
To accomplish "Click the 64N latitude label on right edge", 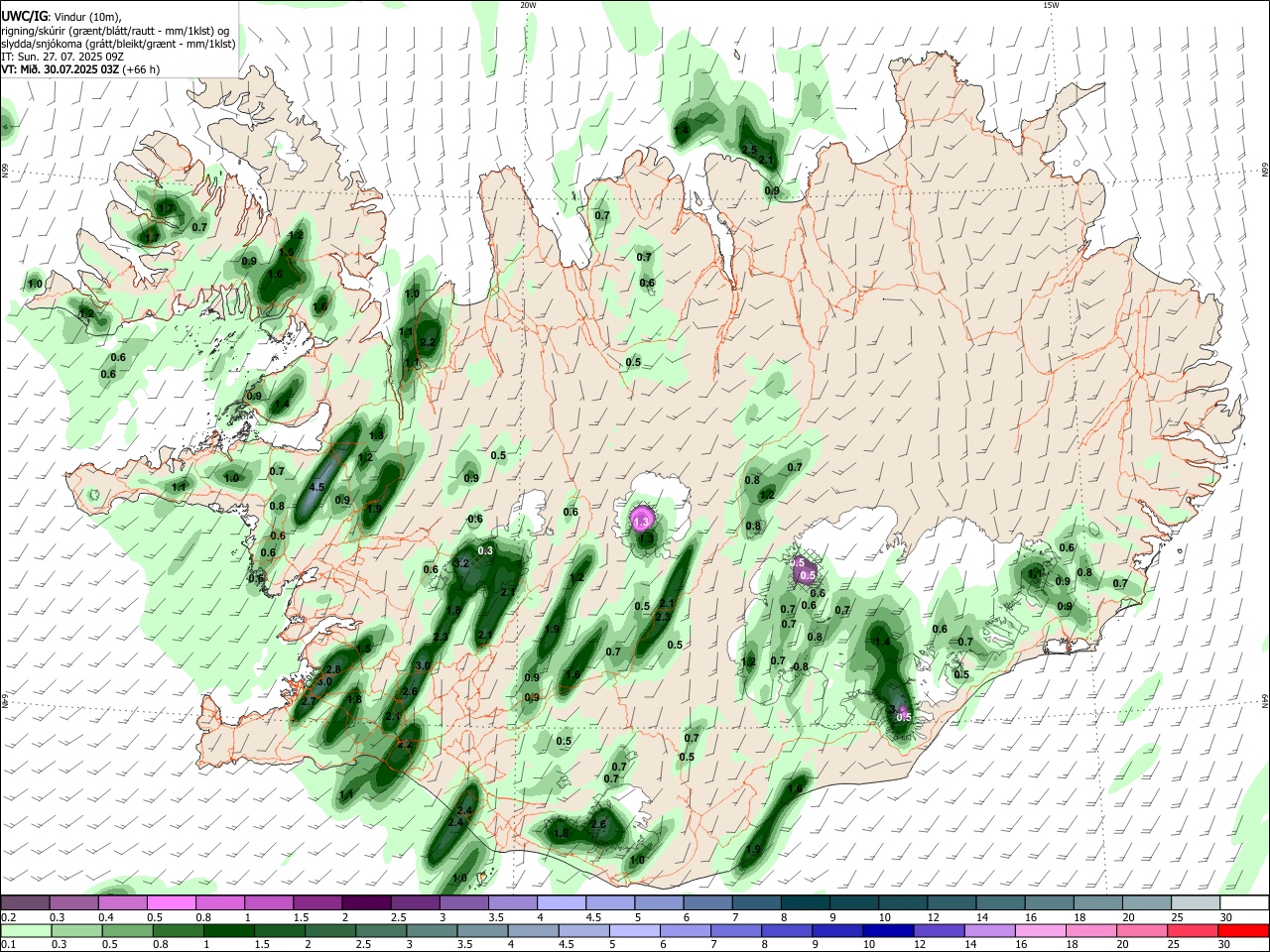I will (x=1265, y=701).
